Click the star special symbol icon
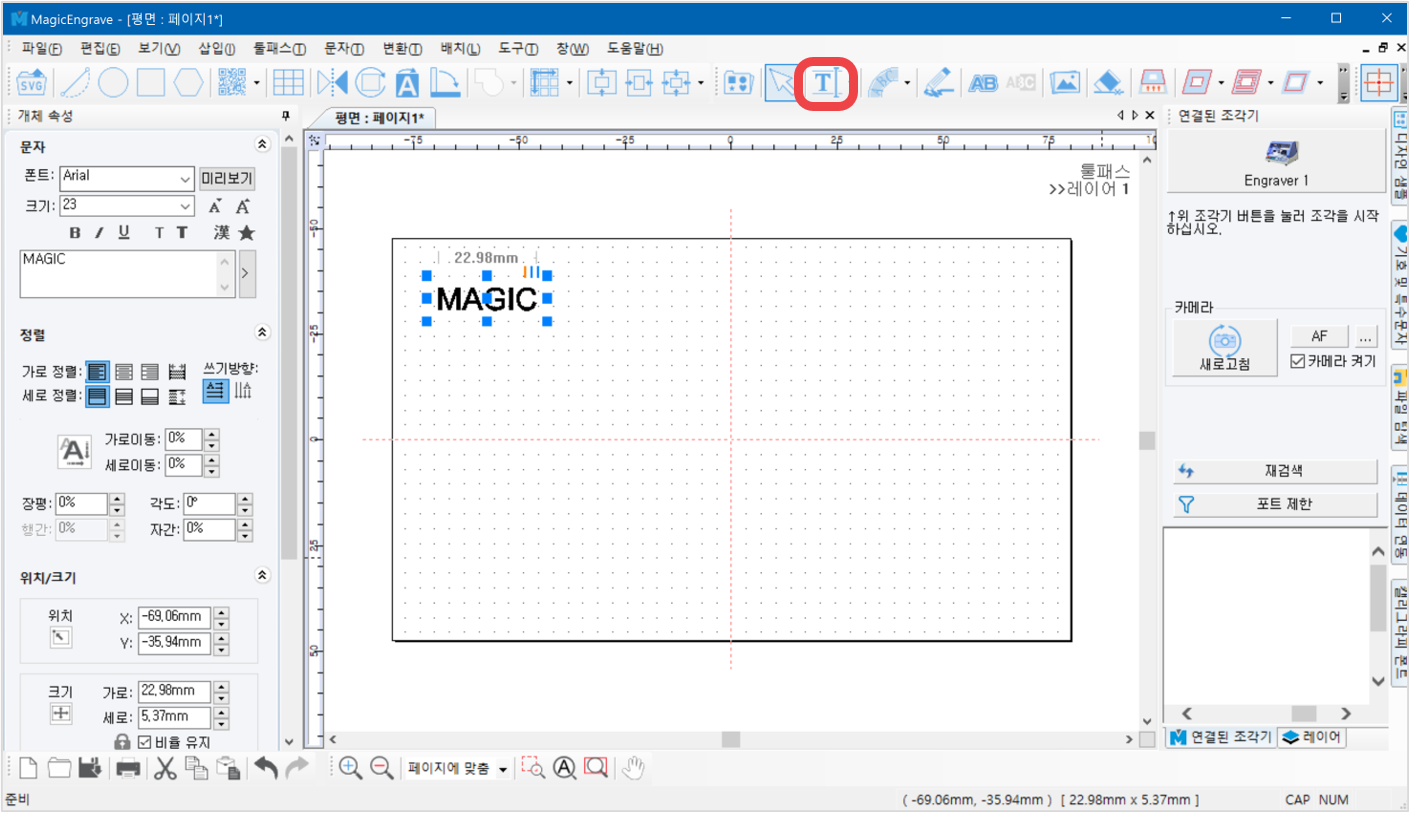 pyautogui.click(x=245, y=232)
